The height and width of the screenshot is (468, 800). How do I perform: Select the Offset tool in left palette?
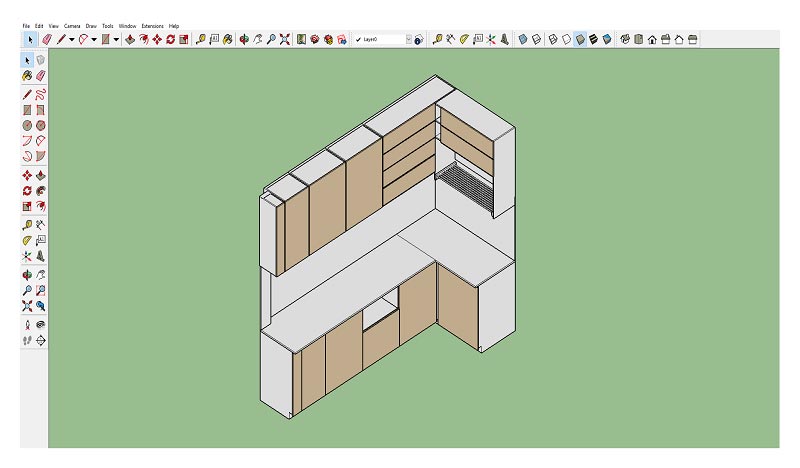point(41,206)
